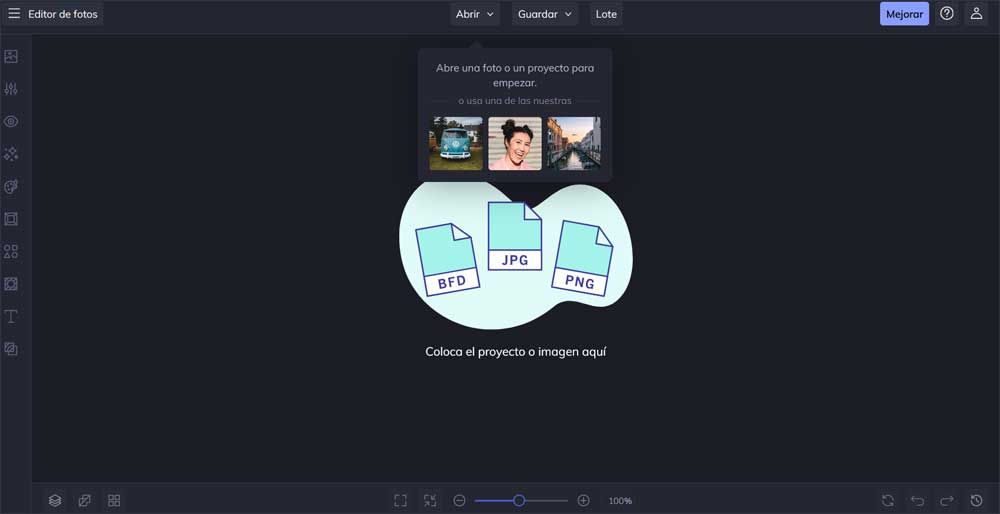Open the Edit adjustments sliders tool
The width and height of the screenshot is (1000, 514).
(x=11, y=89)
